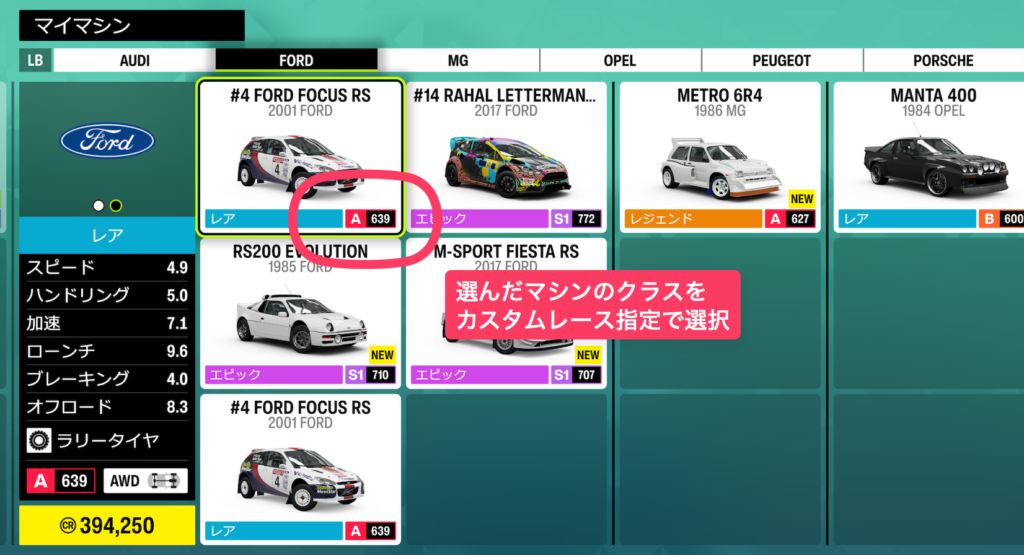
Task: Click the NEW tag on RS200 Evolution
Action: click(x=382, y=355)
